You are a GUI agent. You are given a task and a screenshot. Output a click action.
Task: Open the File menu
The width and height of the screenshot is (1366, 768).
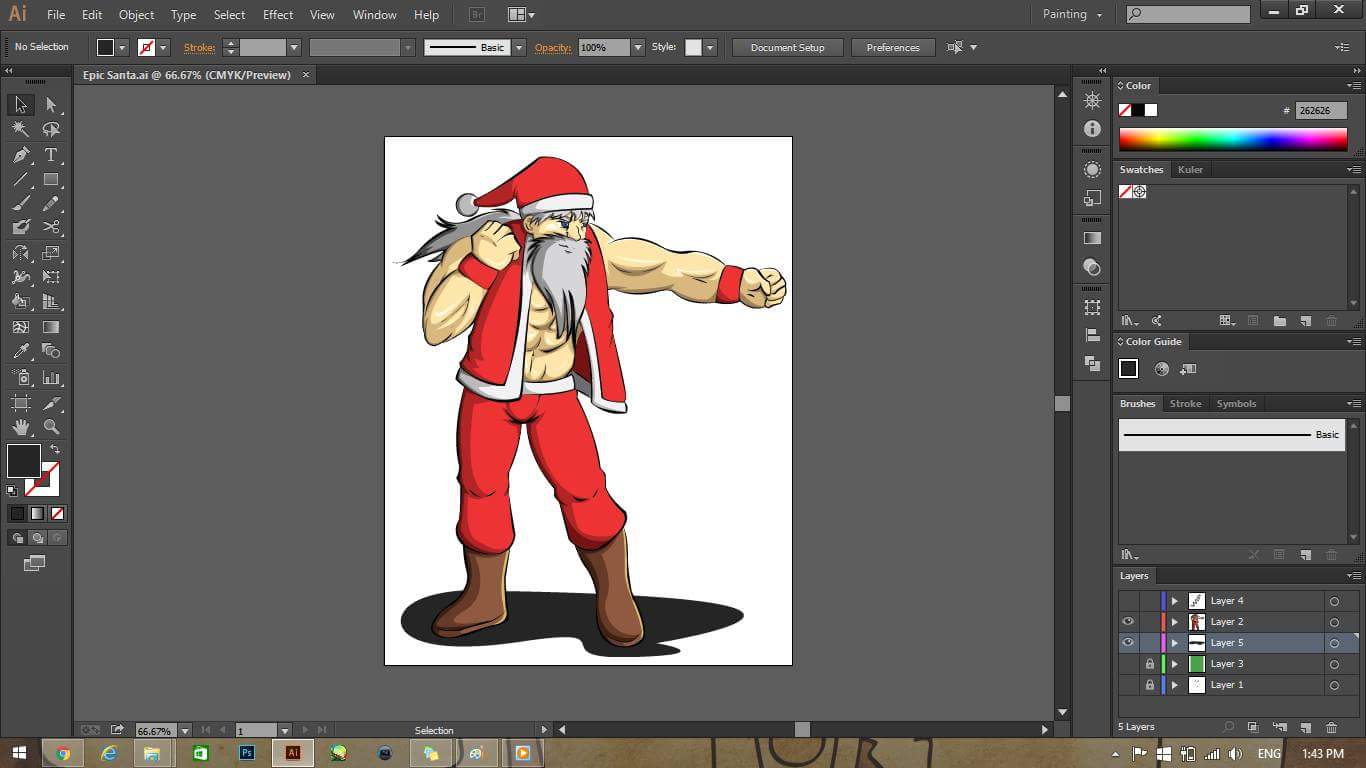(x=56, y=15)
